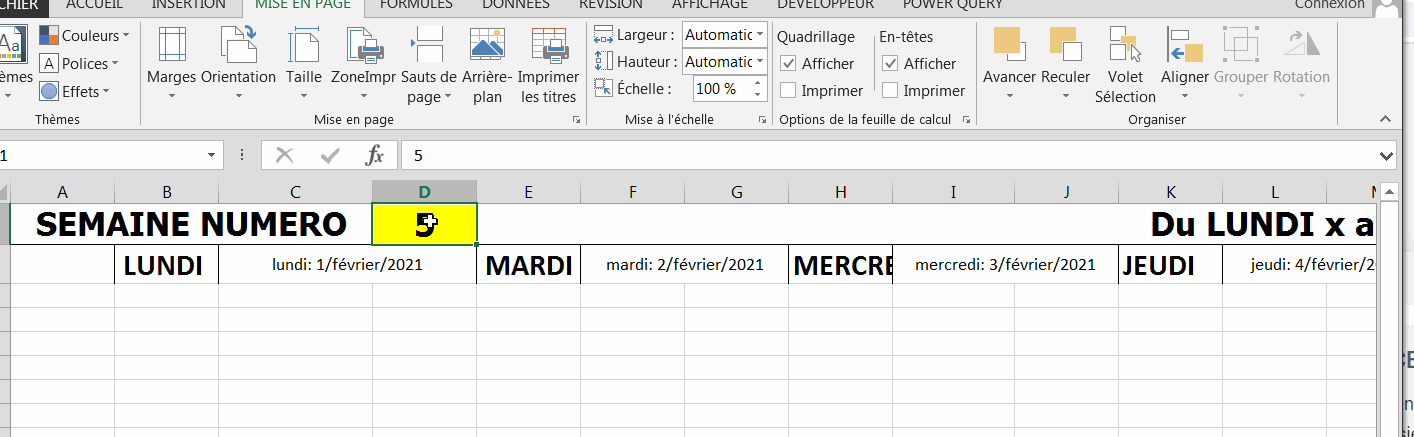Toggle Quadrillage Afficher checkbox

tap(788, 64)
